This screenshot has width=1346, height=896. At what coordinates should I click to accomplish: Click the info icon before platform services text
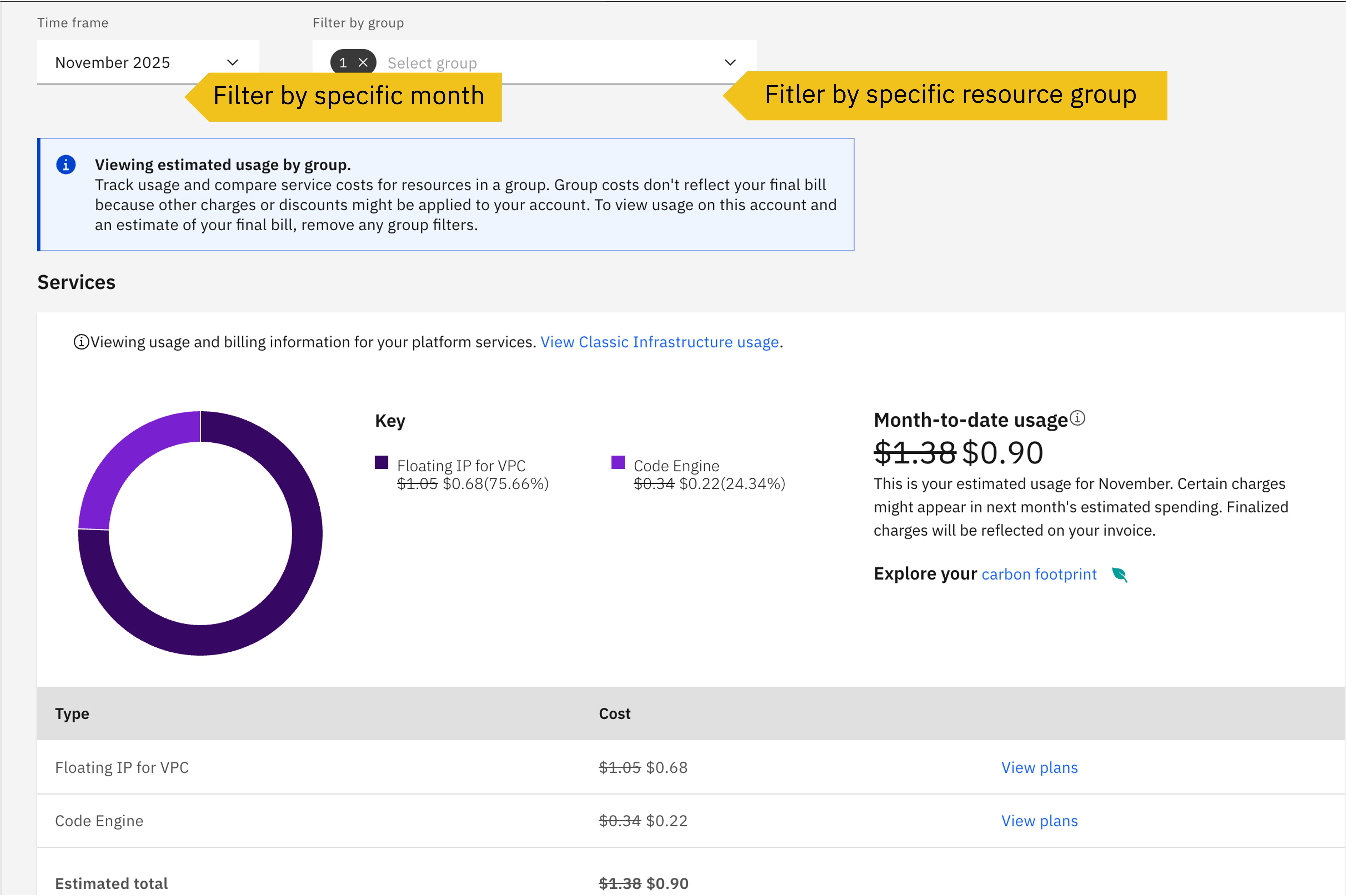(x=81, y=342)
